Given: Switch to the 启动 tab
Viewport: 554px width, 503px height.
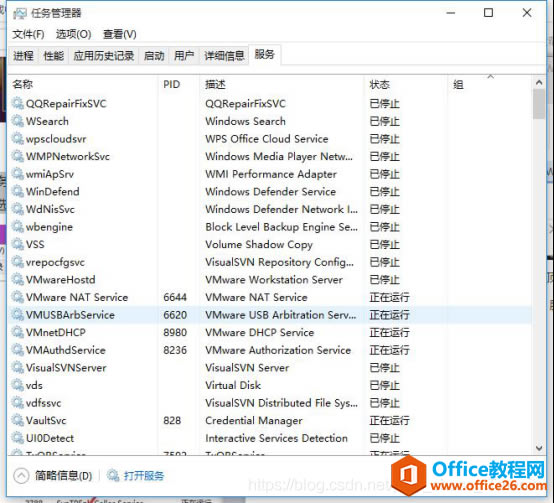Looking at the screenshot, I should coord(154,55).
